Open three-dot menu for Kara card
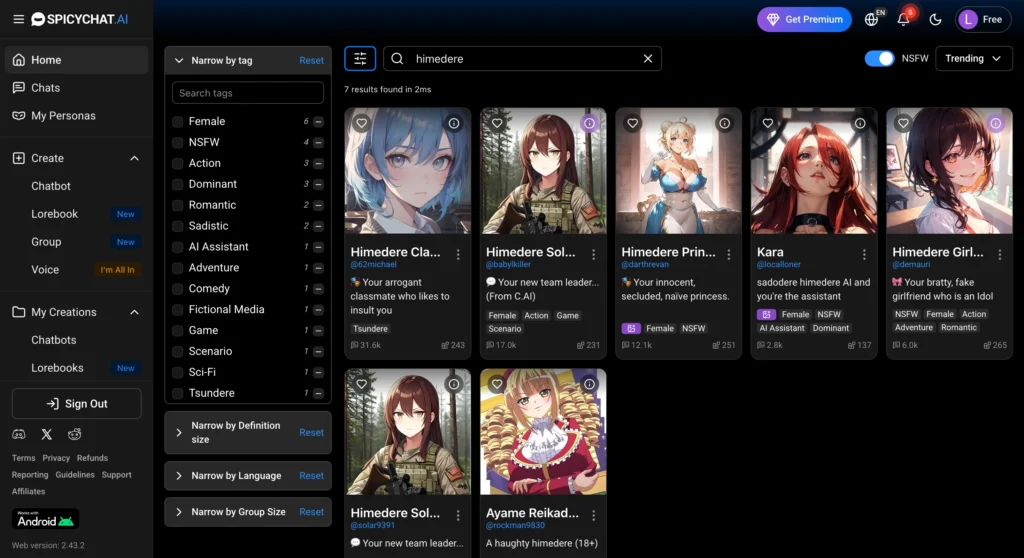This screenshot has height=558, width=1024. 864,254
